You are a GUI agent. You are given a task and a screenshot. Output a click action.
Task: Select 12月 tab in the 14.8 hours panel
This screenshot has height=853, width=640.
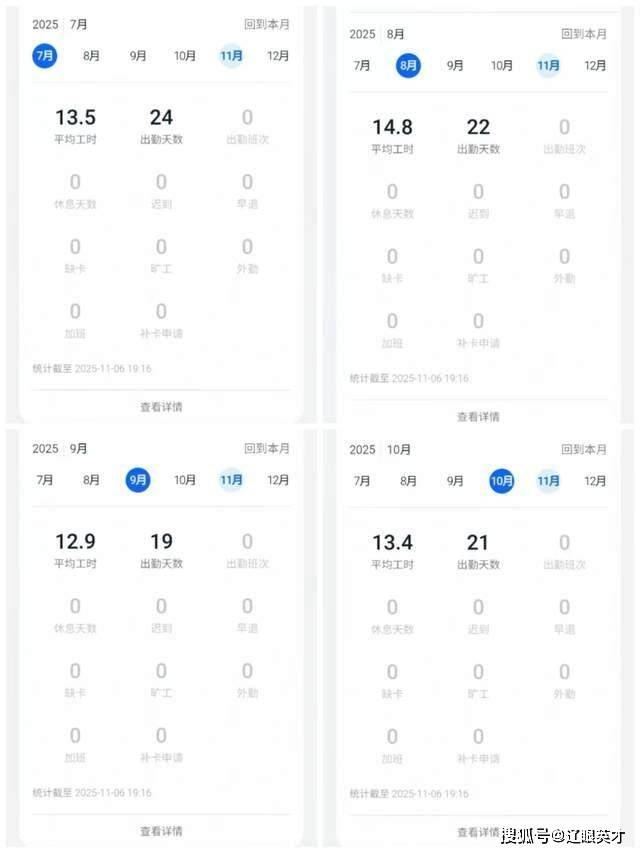point(595,66)
